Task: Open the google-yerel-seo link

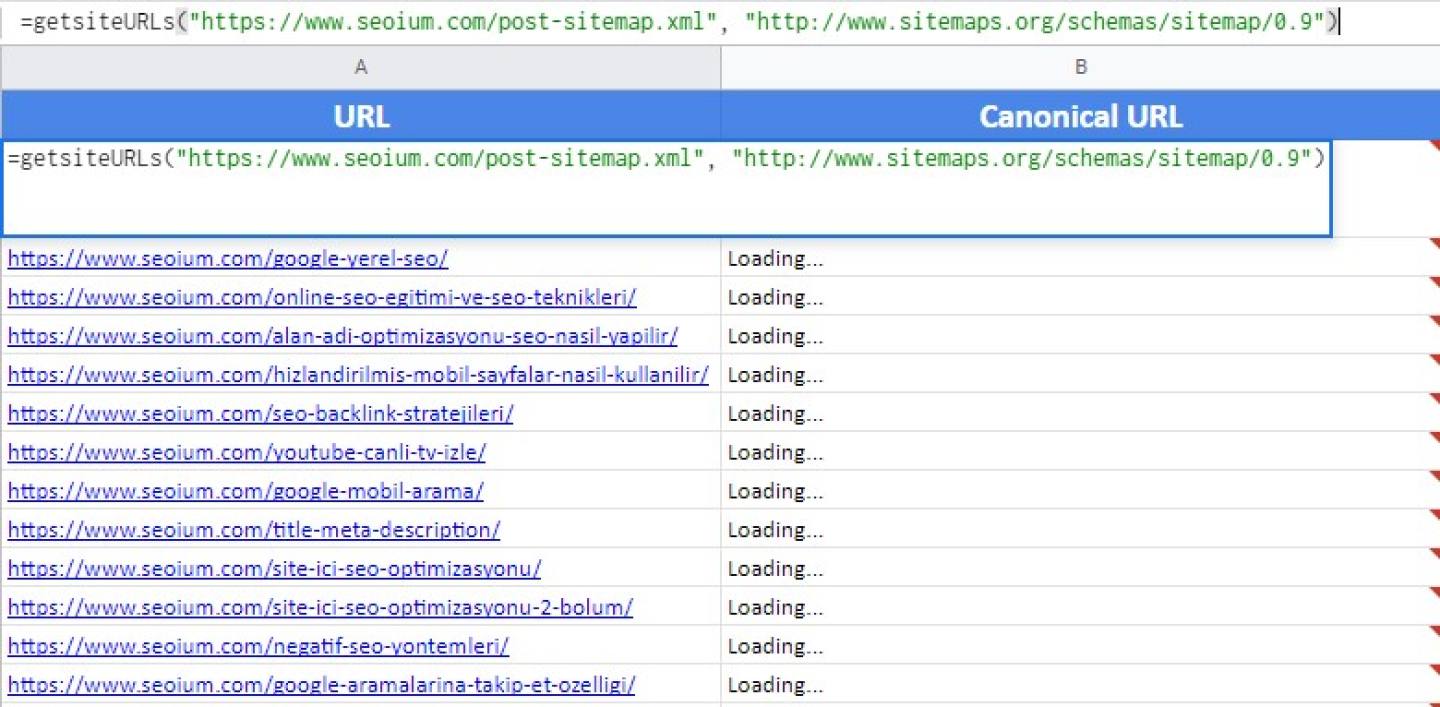Action: (x=228, y=258)
